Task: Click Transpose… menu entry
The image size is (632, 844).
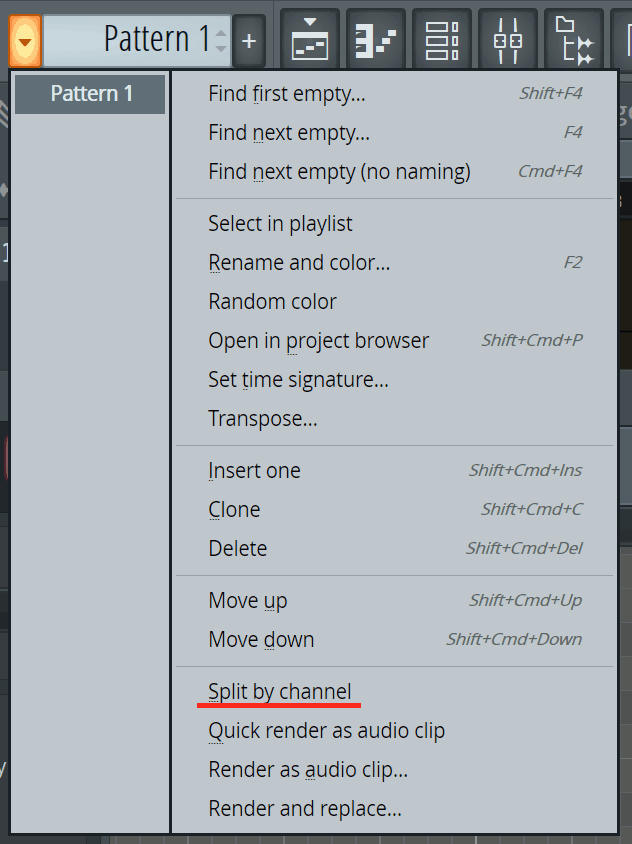Action: tap(262, 419)
